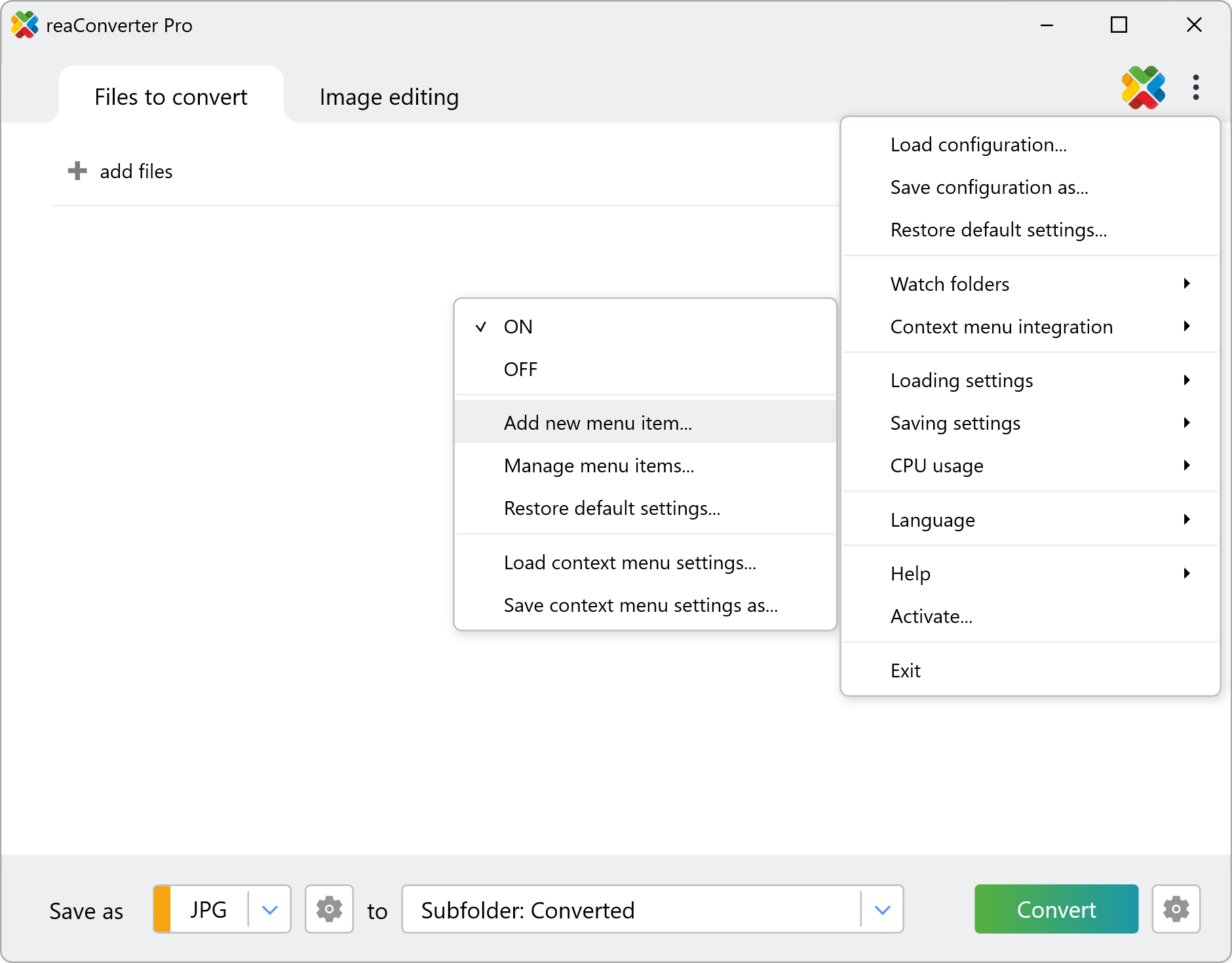1232x963 pixels.
Task: Choose Save context menu settings as…
Action: point(640,605)
